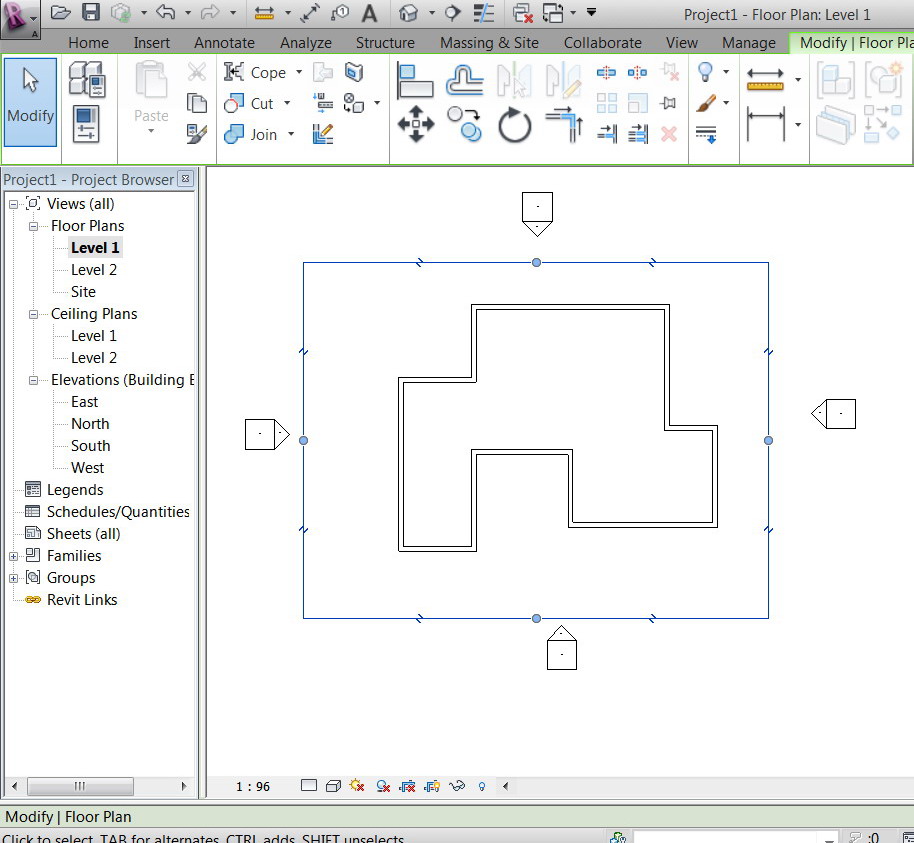Click the Offset tool icon

tap(465, 80)
